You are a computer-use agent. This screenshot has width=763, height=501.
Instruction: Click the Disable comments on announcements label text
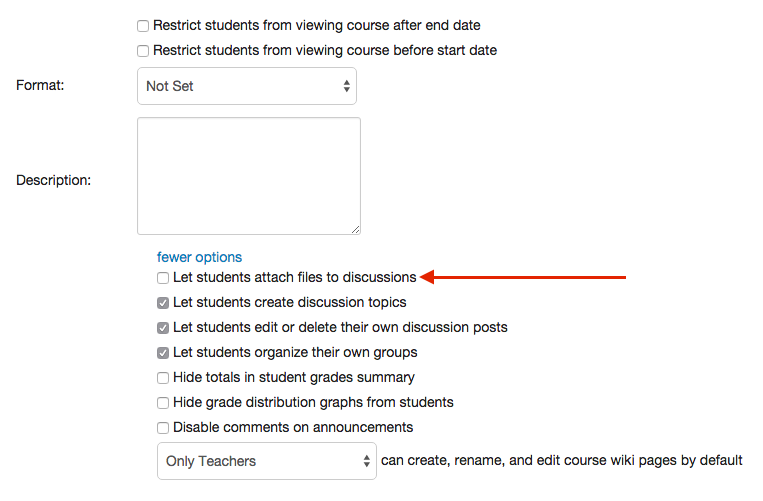pos(293,428)
